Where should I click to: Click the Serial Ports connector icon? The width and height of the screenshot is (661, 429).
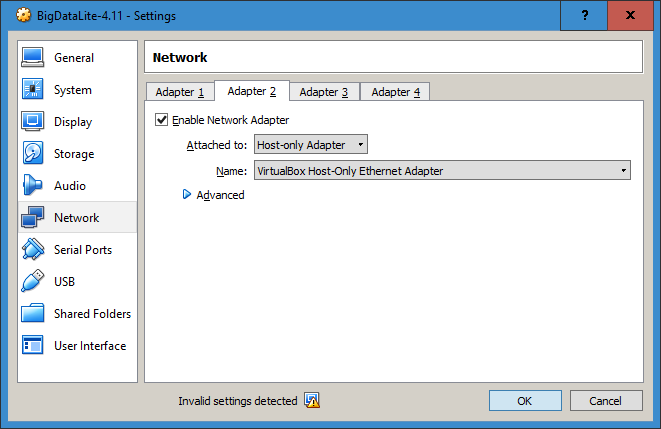[x=32, y=249]
